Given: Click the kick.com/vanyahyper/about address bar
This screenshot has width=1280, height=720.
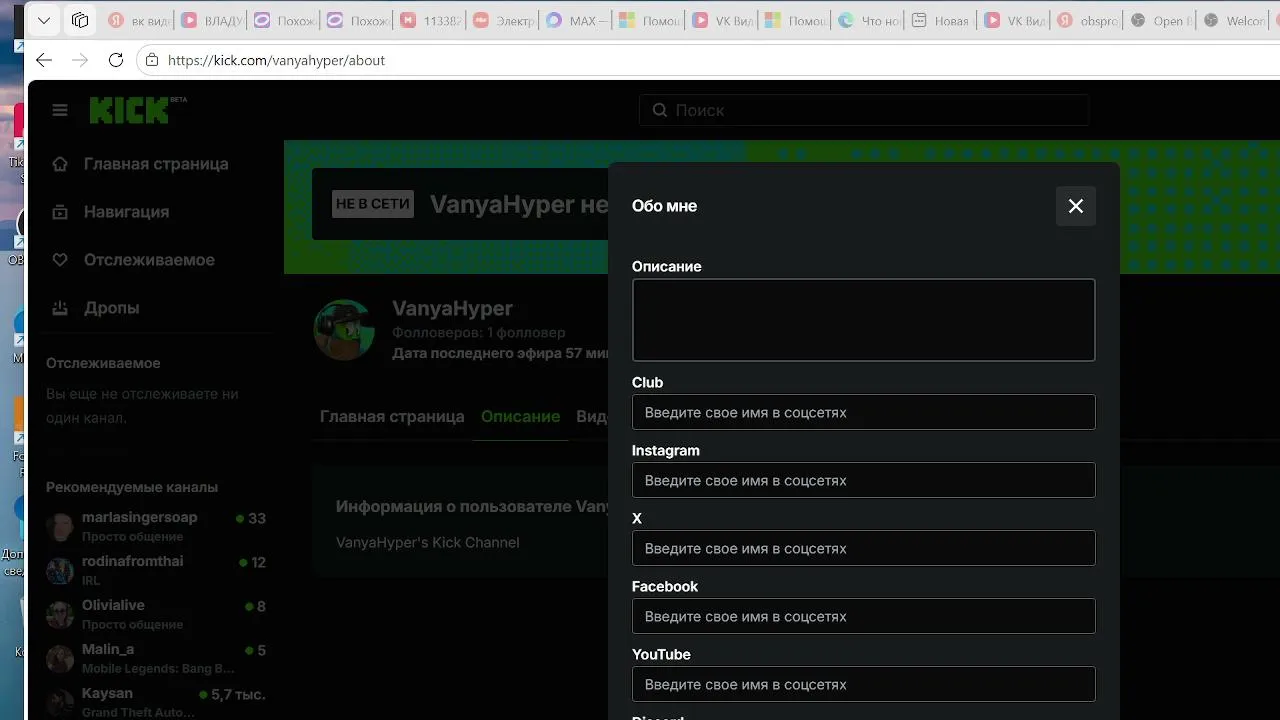Looking at the screenshot, I should pos(276,60).
